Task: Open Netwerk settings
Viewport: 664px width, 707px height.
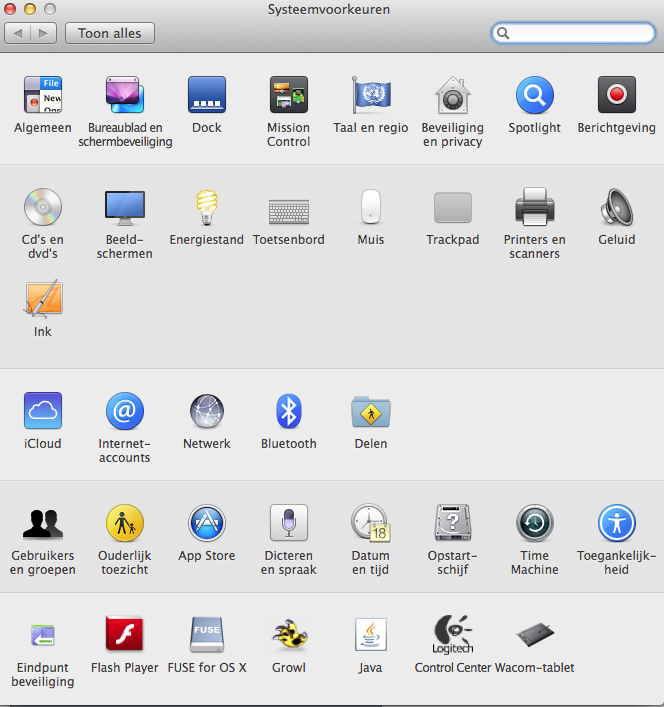Action: click(x=207, y=410)
